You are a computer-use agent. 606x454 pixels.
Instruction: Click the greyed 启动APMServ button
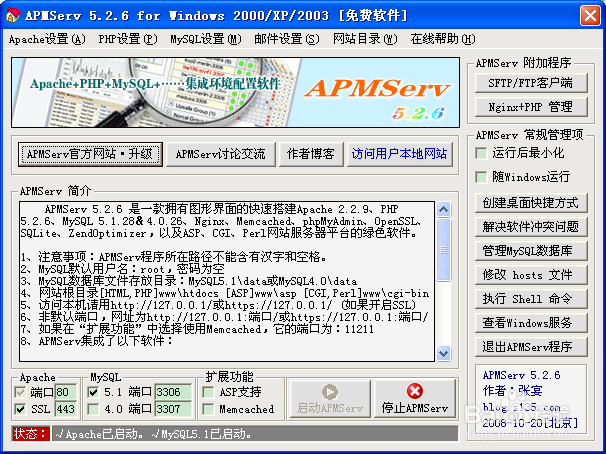[x=330, y=399]
